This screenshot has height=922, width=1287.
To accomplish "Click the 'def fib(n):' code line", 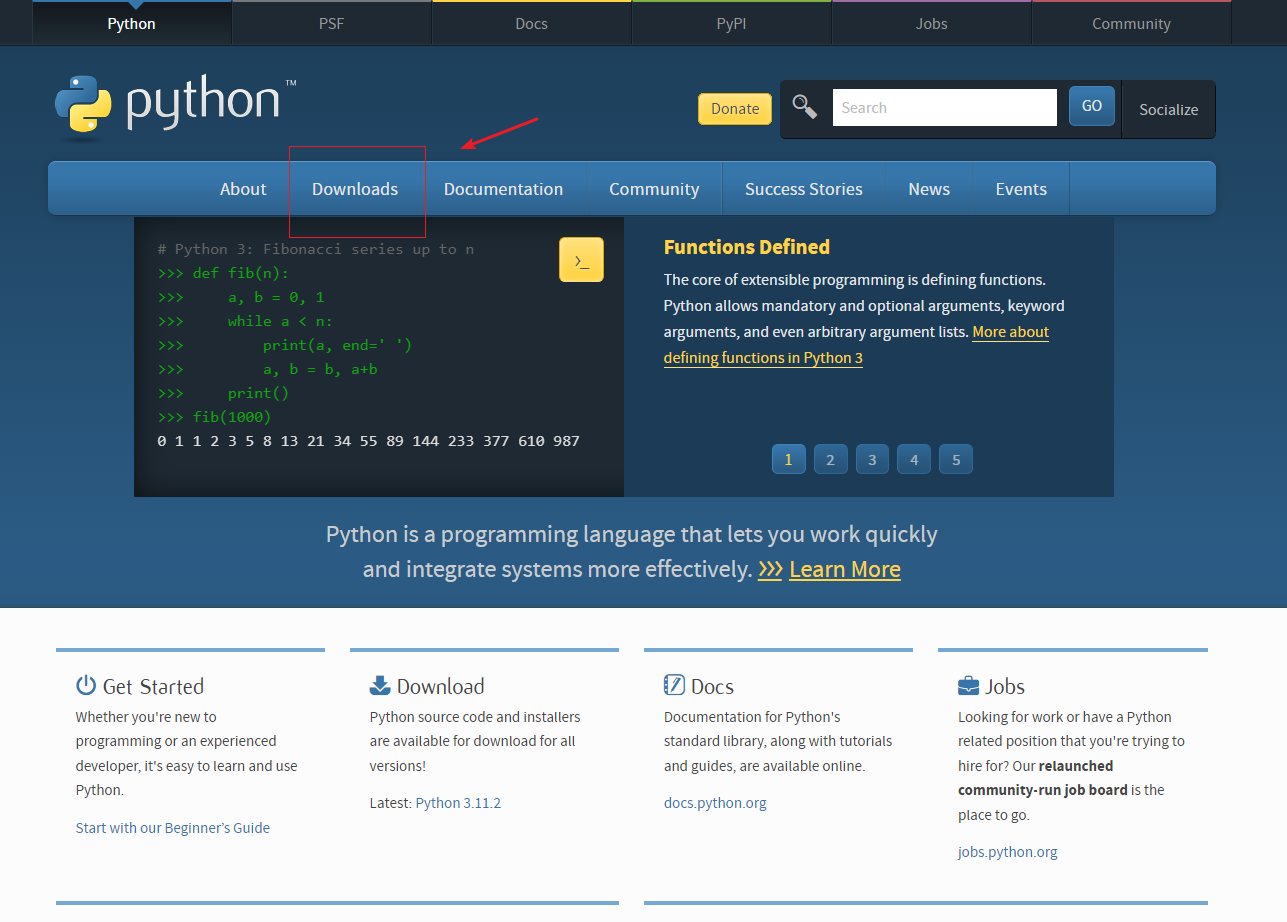I will coord(223,273).
